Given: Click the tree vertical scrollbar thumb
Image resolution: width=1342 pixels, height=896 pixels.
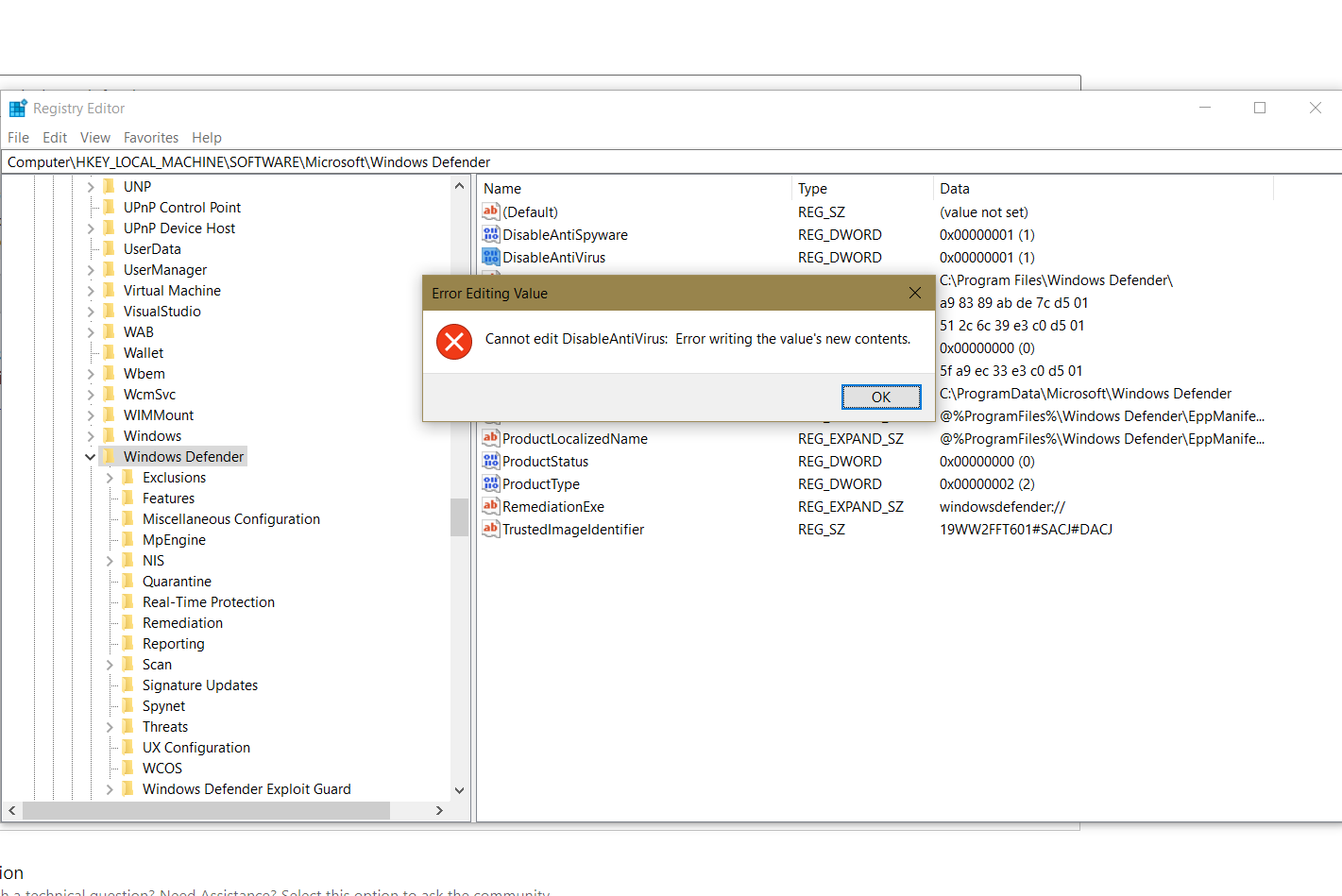Looking at the screenshot, I should coord(460,516).
